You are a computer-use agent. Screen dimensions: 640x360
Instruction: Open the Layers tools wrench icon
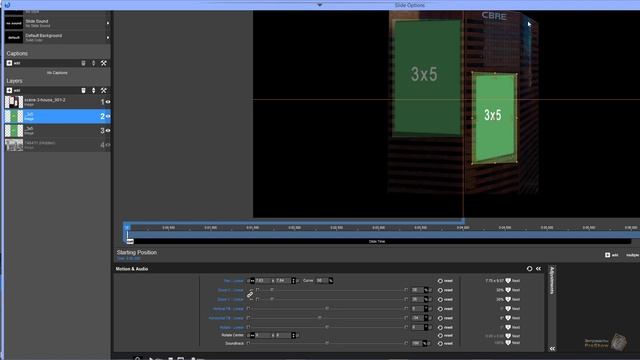tap(104, 90)
